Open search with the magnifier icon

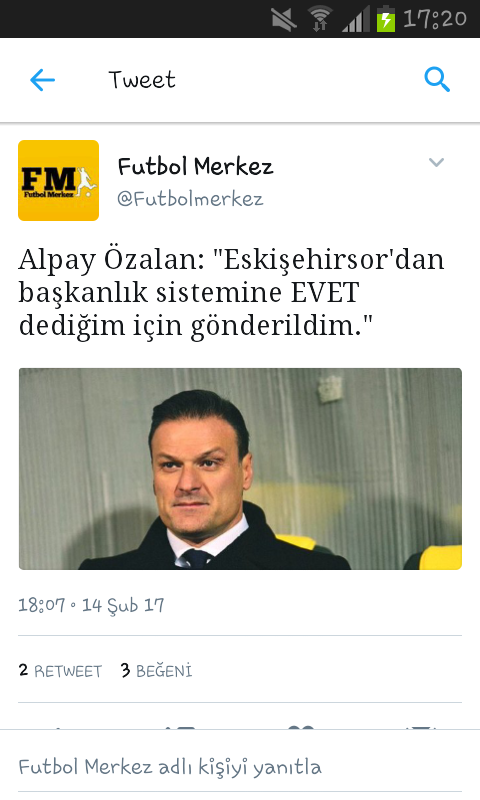(x=437, y=80)
